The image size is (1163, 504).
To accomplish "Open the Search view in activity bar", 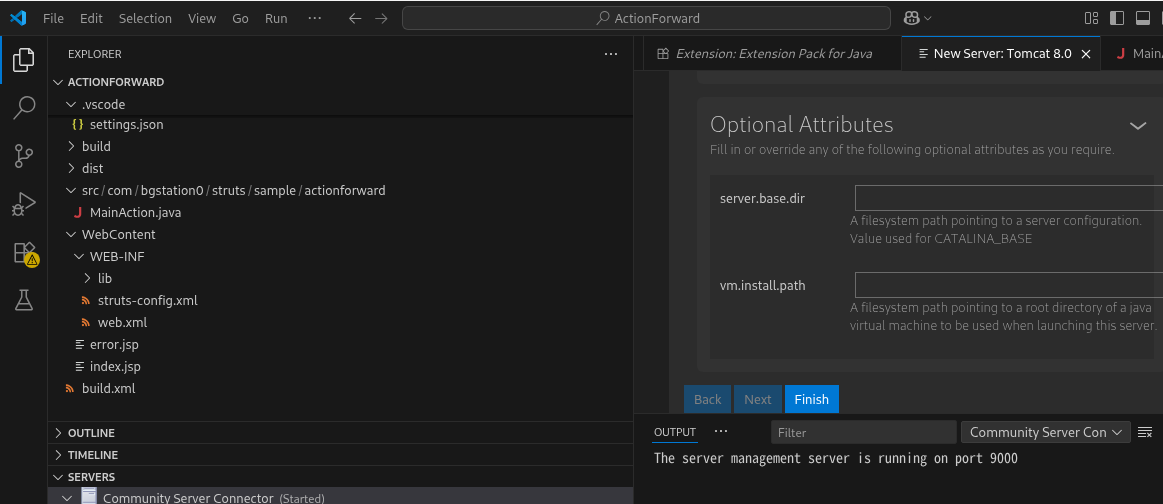I will [x=24, y=108].
